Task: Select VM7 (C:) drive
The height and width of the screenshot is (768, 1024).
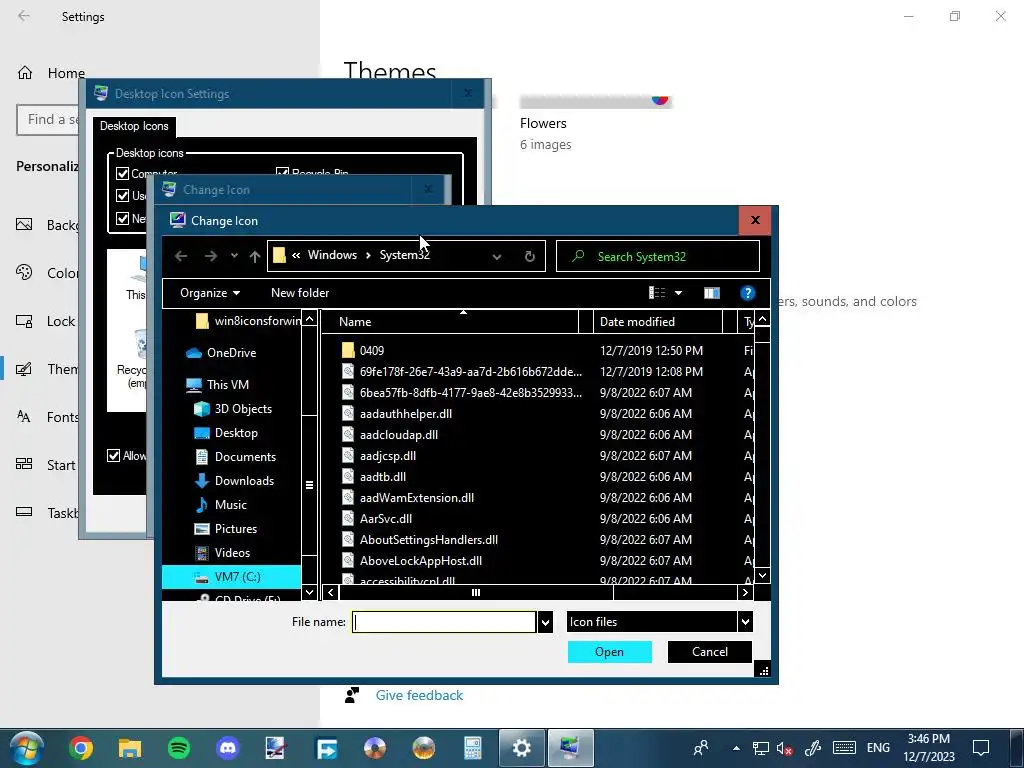Action: point(231,577)
